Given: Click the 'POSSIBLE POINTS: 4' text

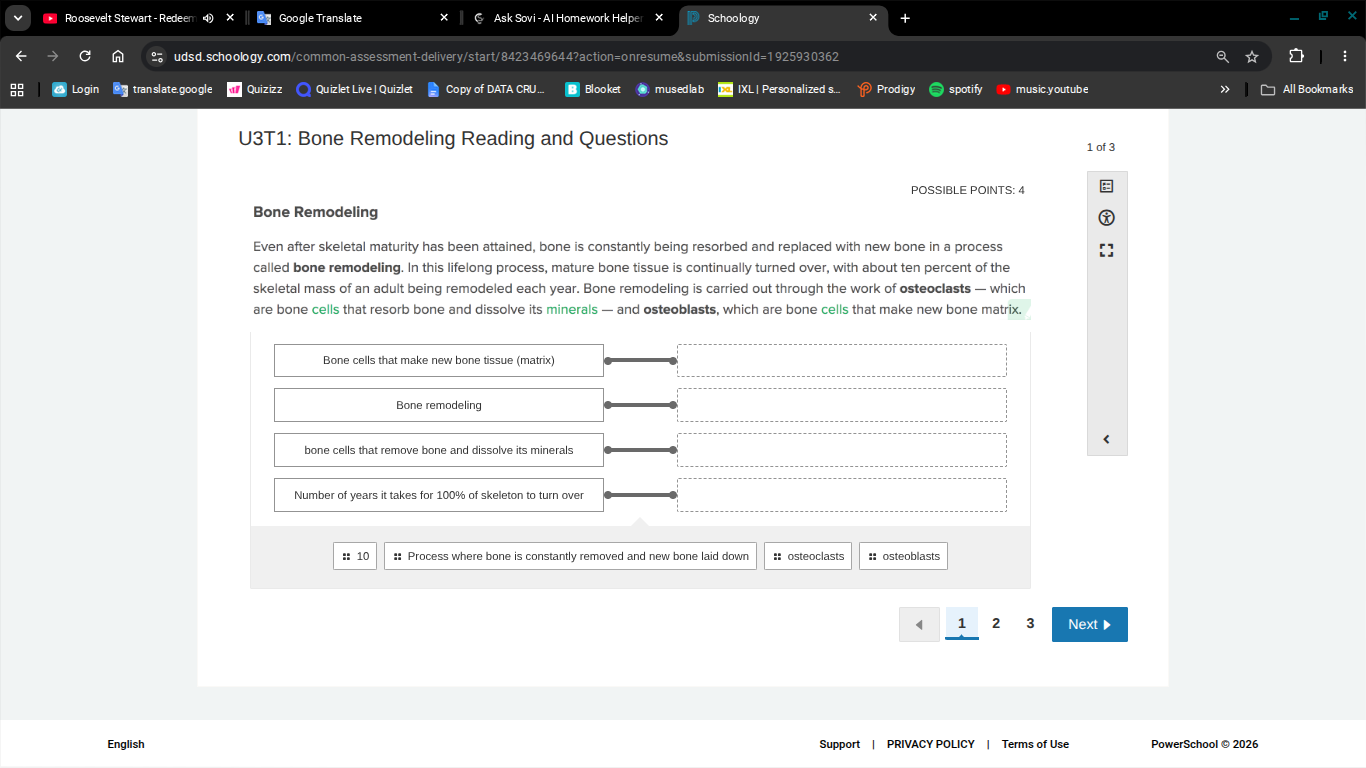Looking at the screenshot, I should pyautogui.click(x=967, y=190).
